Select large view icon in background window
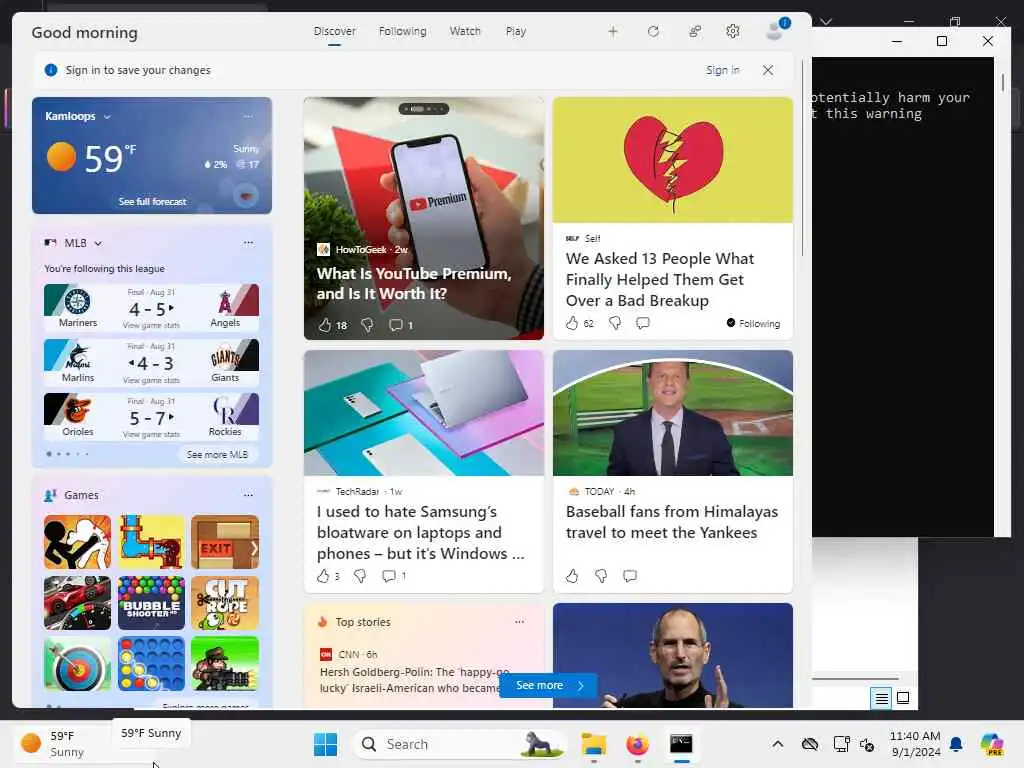Viewport: 1024px width, 768px height. pyautogui.click(x=903, y=698)
